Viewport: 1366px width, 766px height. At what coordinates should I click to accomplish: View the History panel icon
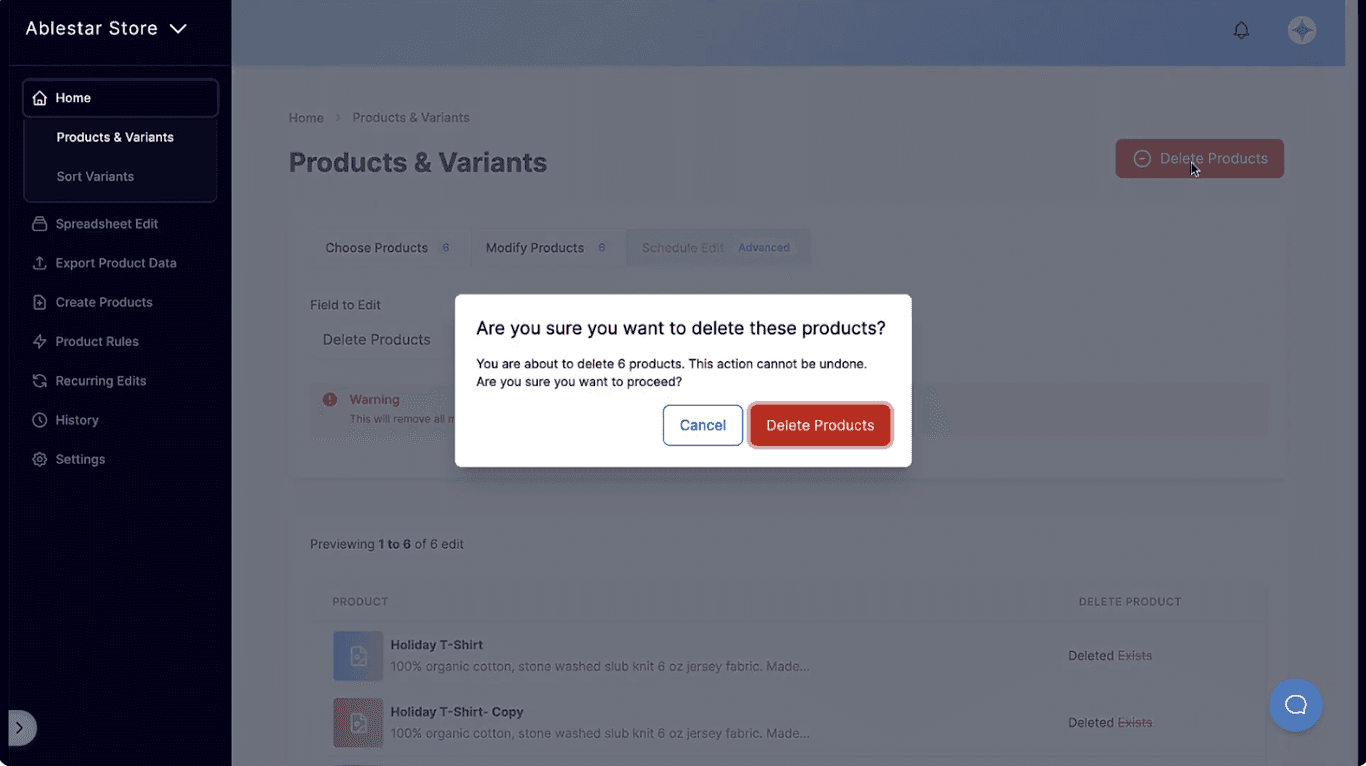pos(38,419)
